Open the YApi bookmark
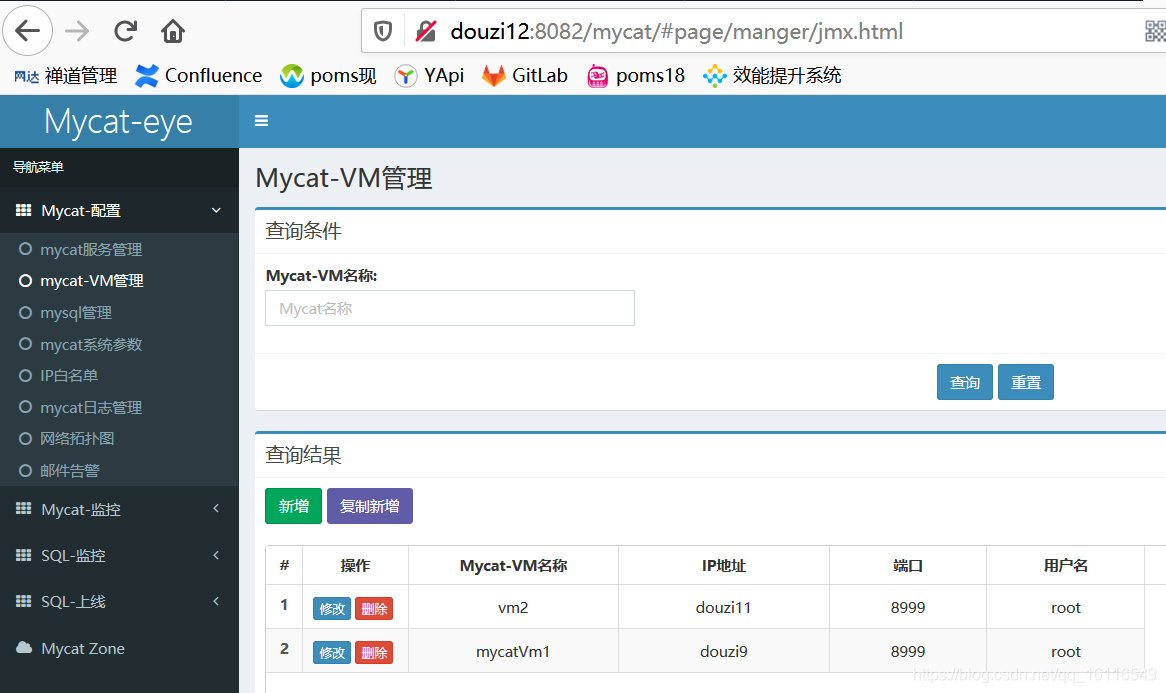 click(429, 76)
